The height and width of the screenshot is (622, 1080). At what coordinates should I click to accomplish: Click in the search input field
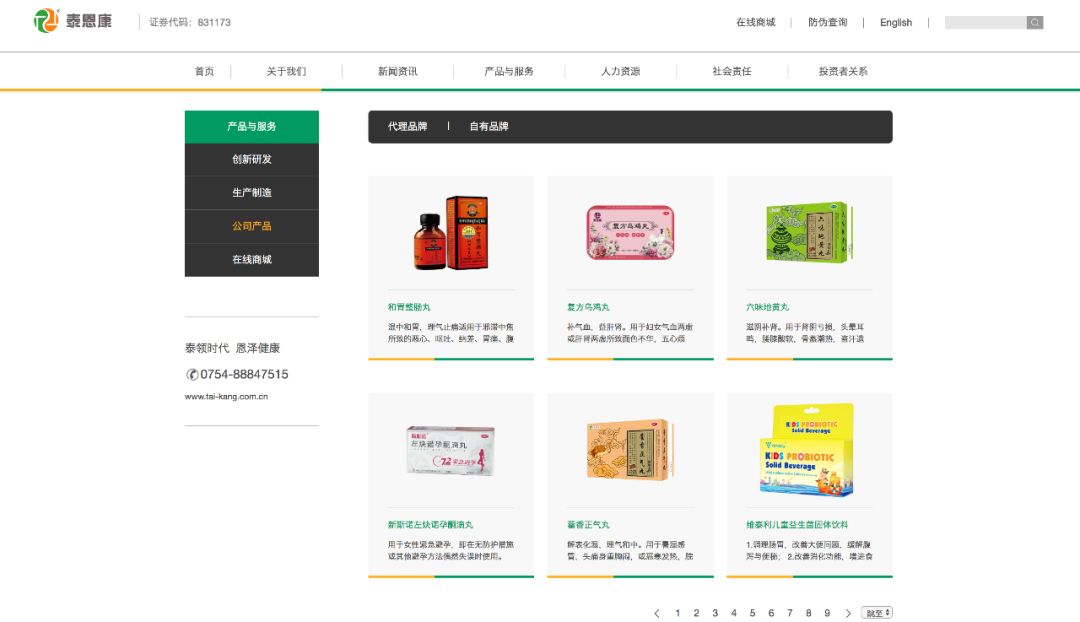985,22
